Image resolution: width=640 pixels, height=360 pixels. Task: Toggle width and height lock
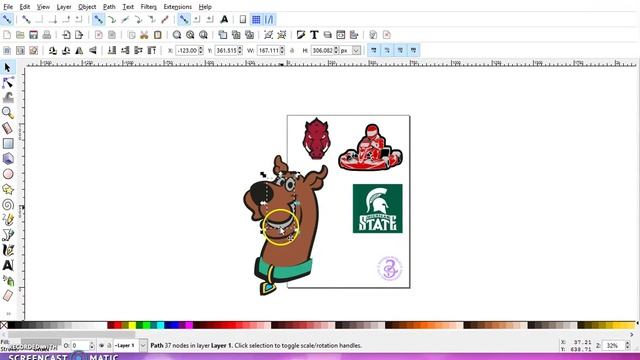pyautogui.click(x=292, y=50)
